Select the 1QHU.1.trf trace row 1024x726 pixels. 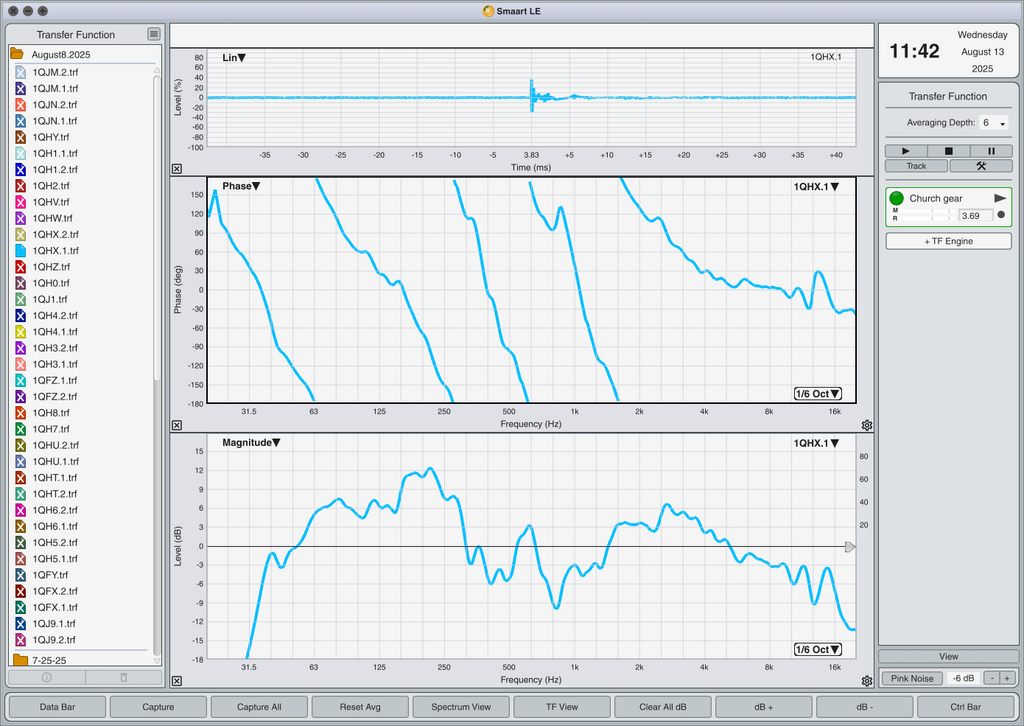[82, 462]
